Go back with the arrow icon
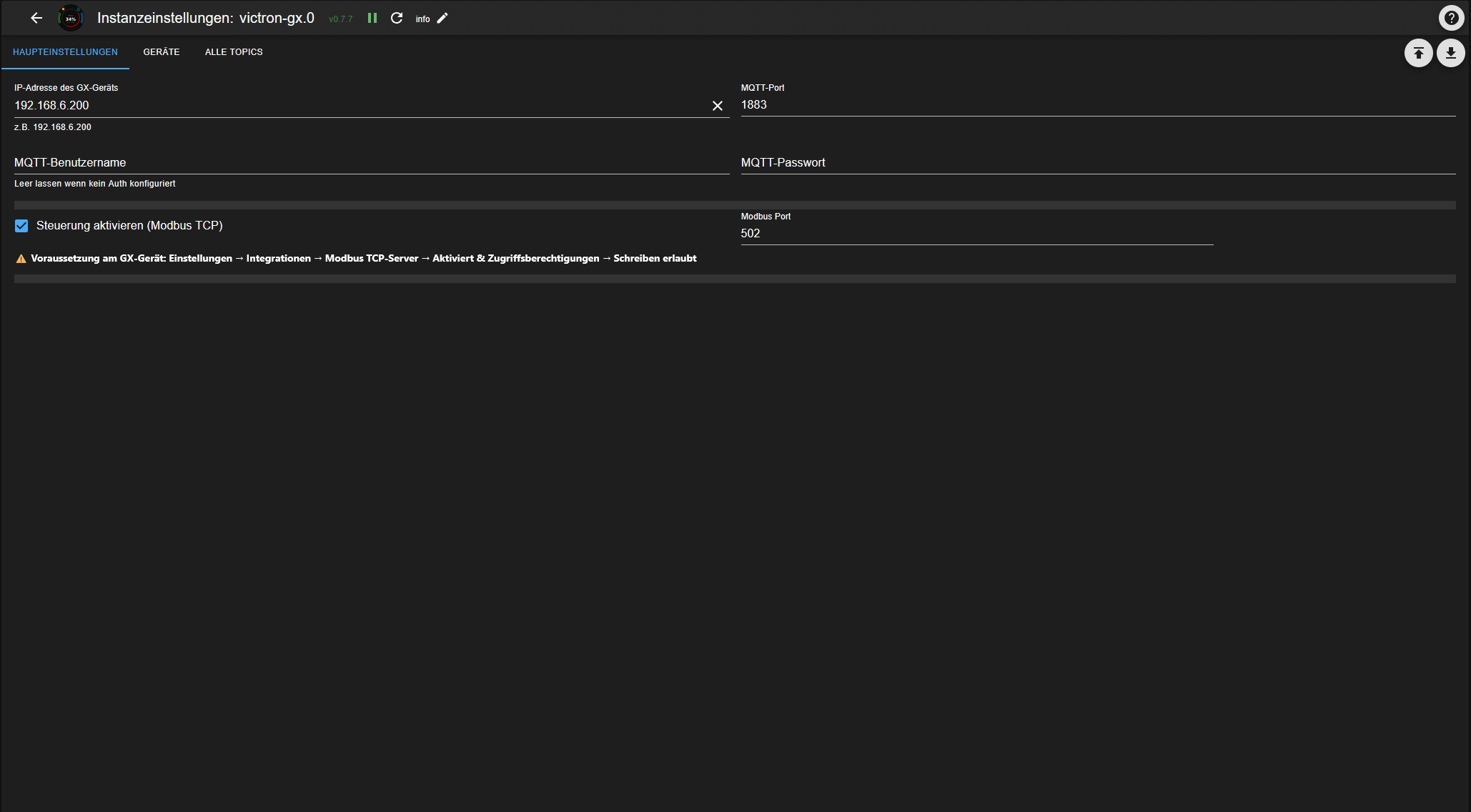The height and width of the screenshot is (812, 1471). coord(36,18)
